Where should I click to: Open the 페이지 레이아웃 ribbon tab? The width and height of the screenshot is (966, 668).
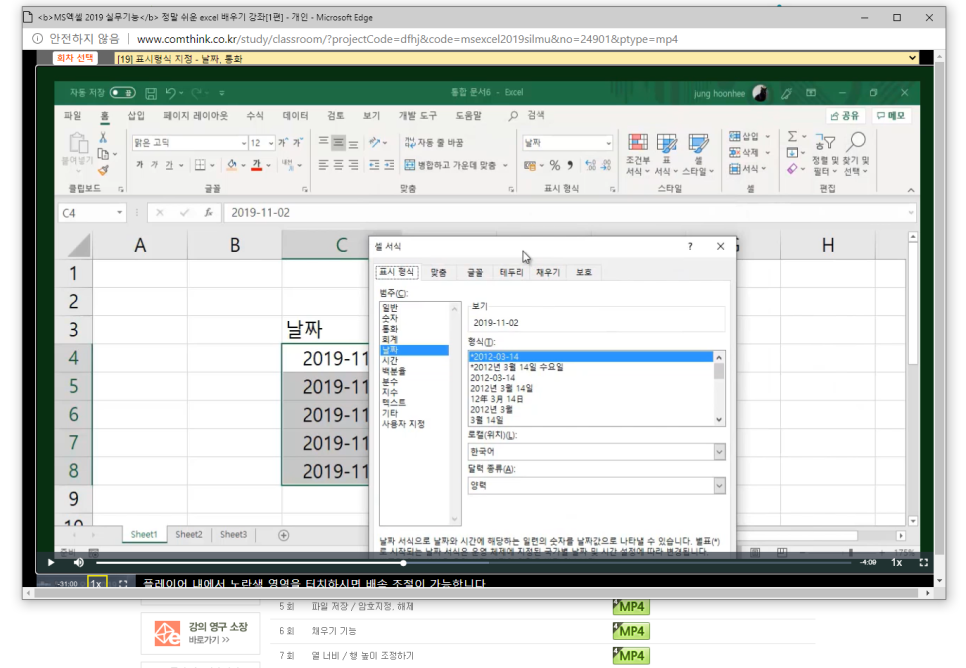click(x=195, y=115)
